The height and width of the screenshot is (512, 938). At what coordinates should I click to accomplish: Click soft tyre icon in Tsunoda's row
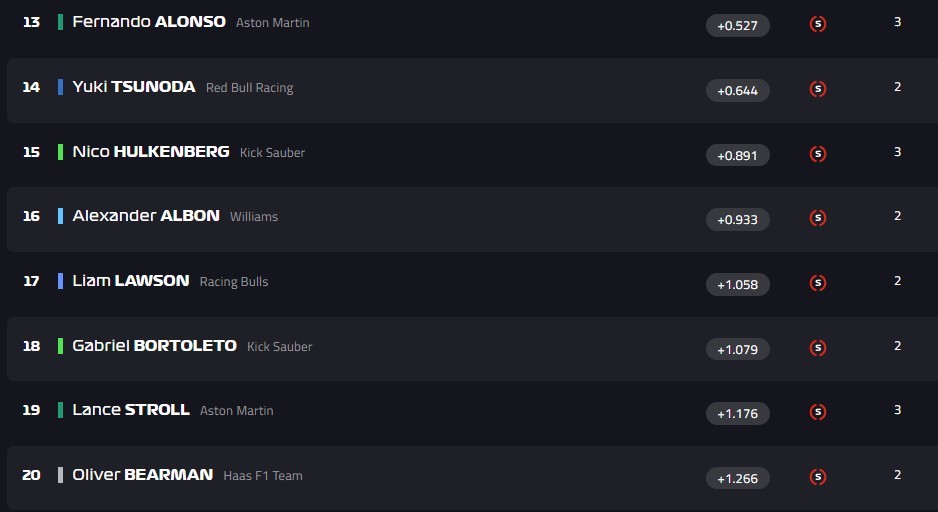(x=817, y=89)
